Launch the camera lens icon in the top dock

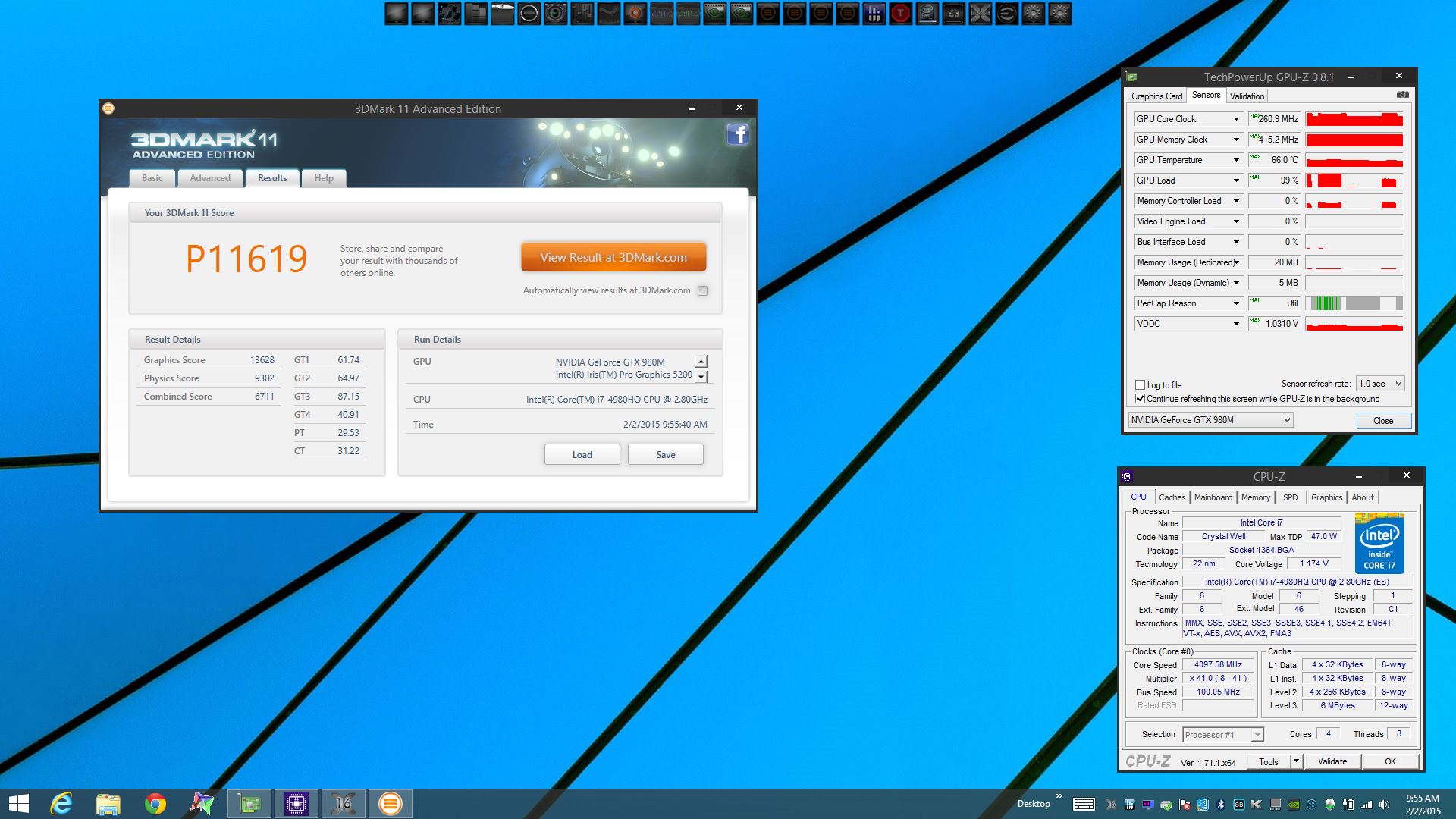(556, 13)
